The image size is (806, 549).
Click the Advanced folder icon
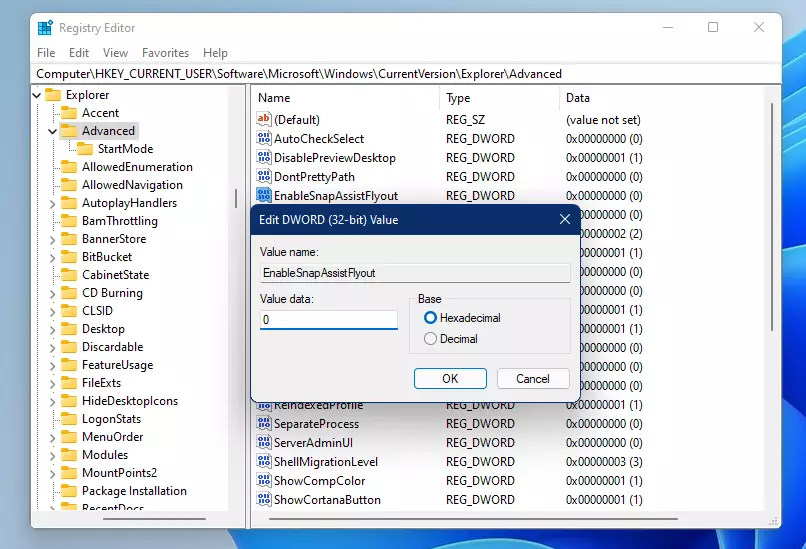69,131
